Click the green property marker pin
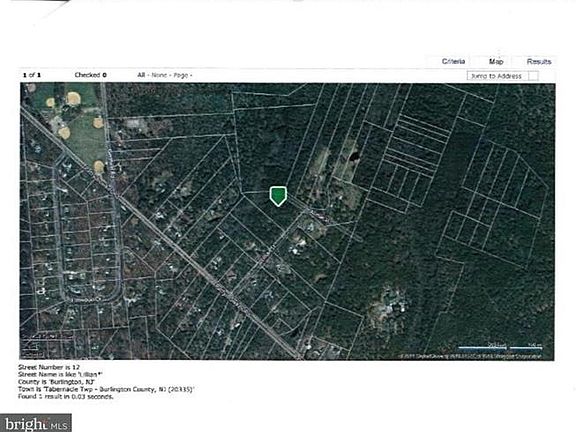This screenshot has height=432, width=576. [278, 196]
